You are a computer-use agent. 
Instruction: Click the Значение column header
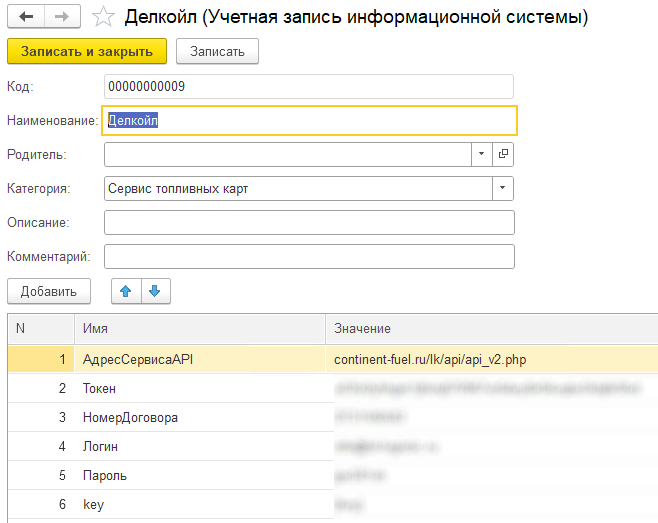tap(490, 328)
